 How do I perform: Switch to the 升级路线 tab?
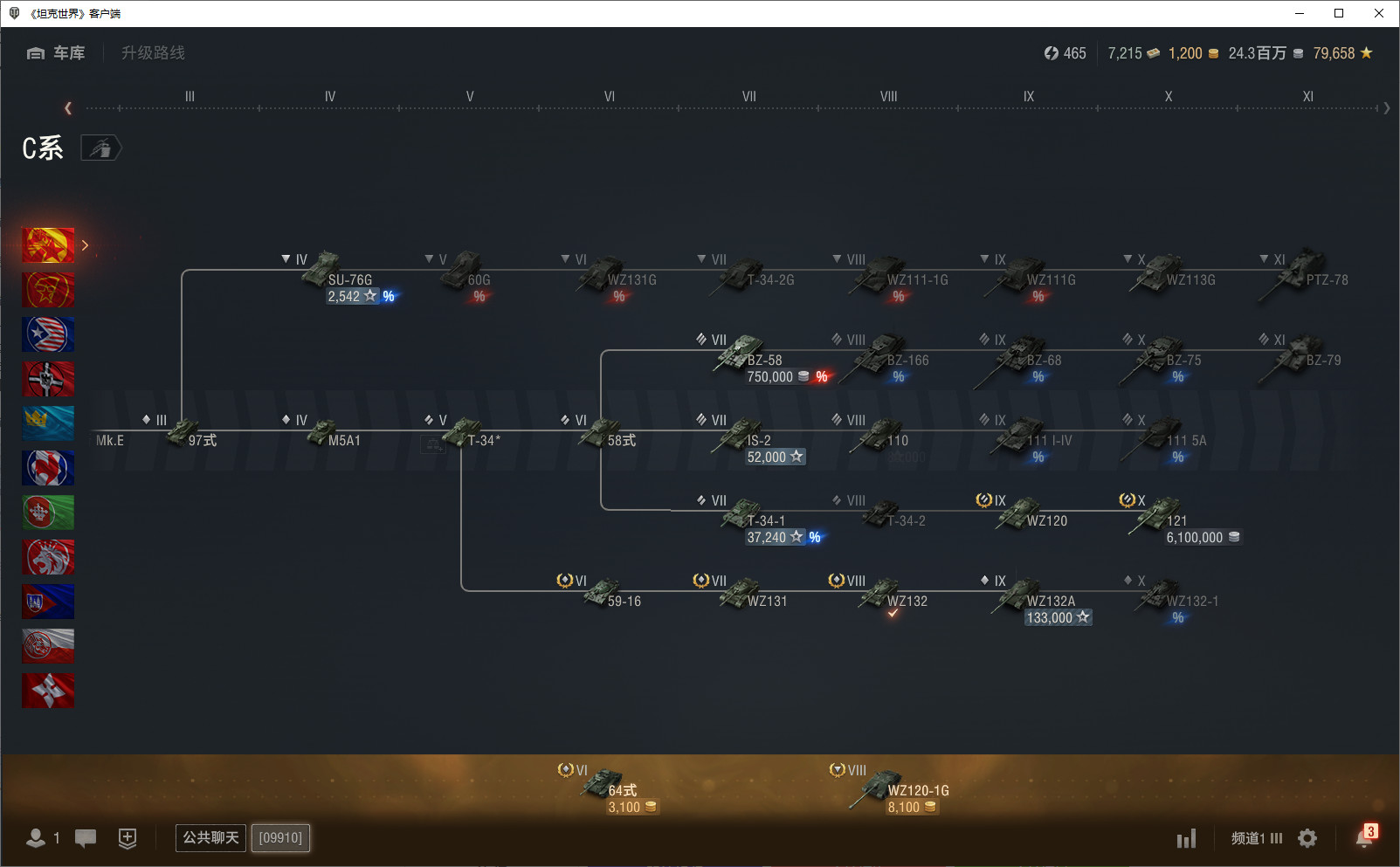pos(153,53)
